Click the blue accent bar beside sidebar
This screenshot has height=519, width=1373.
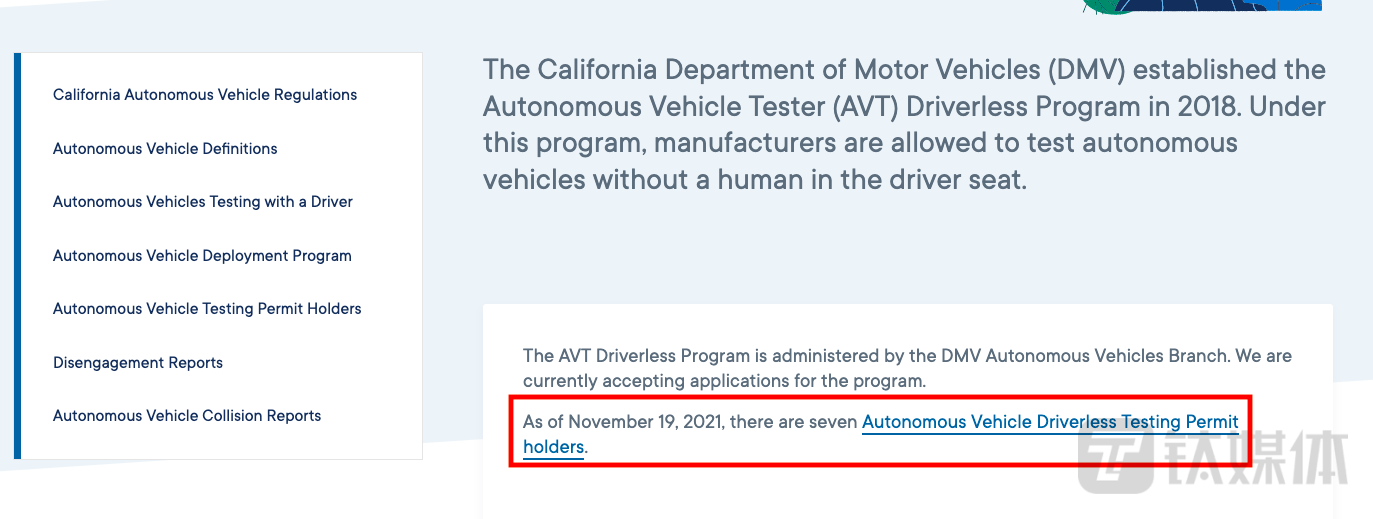coord(17,255)
